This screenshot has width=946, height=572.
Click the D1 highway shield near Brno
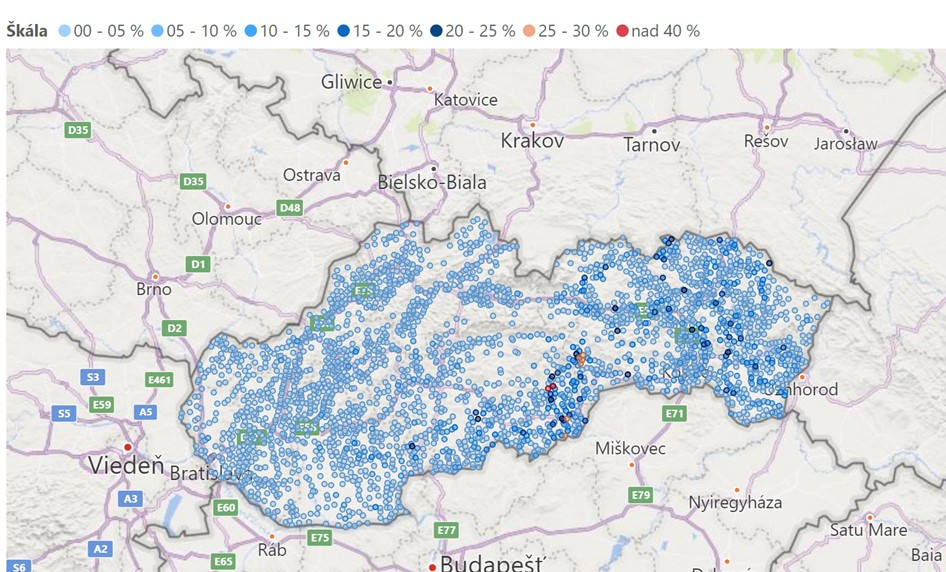point(198,264)
